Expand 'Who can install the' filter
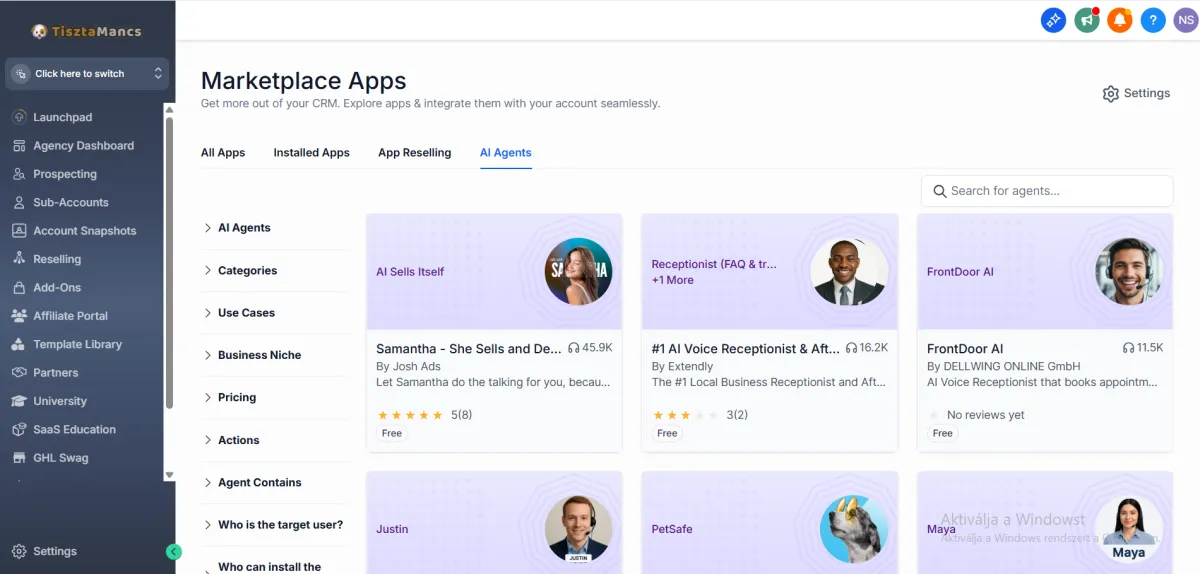 pos(275,566)
